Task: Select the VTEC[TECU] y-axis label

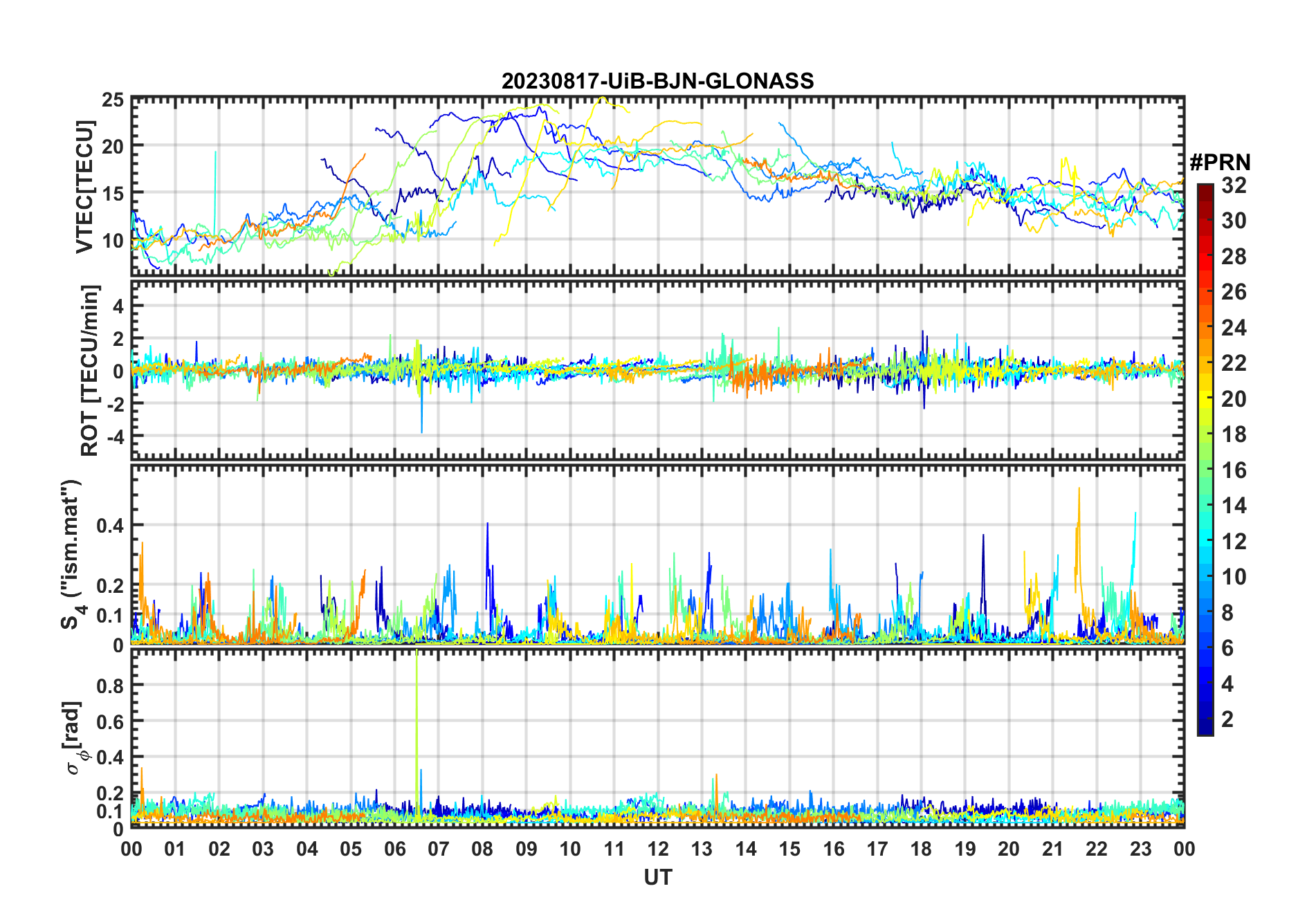Action: point(84,187)
